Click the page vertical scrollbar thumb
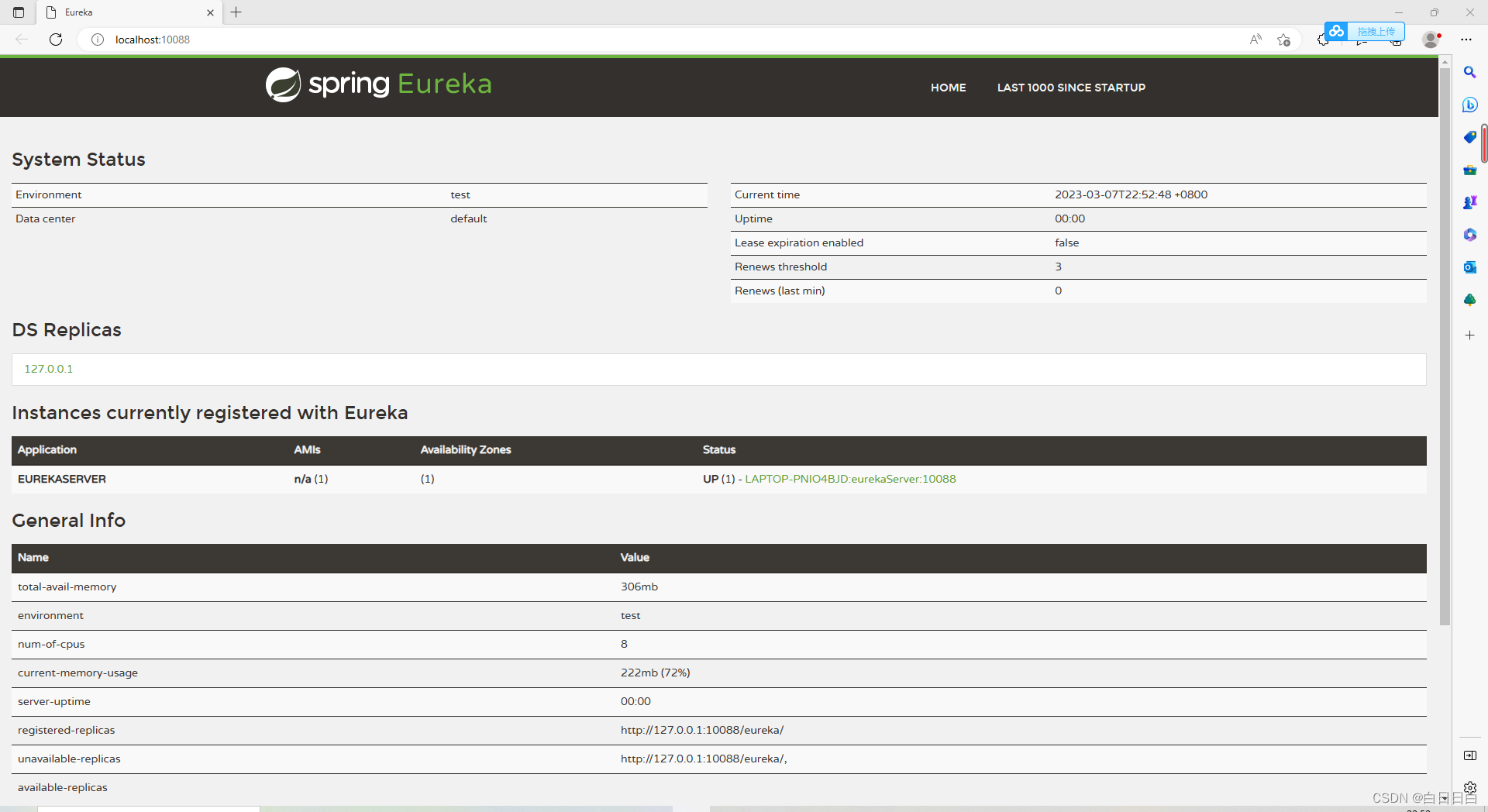Screen dimensions: 1488x812 (x=1445, y=347)
